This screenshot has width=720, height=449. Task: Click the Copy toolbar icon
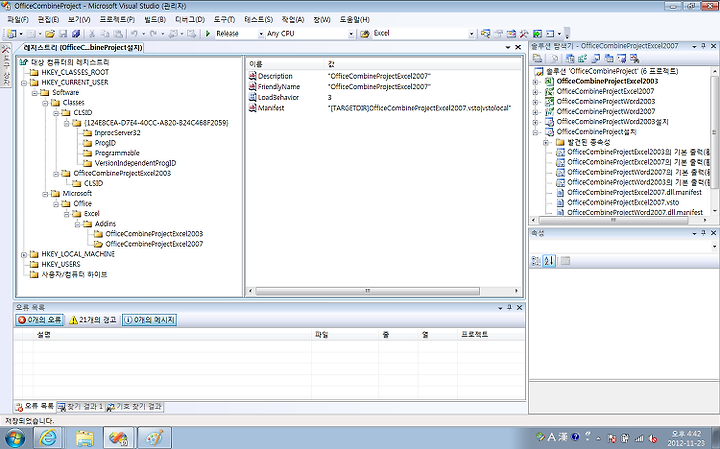[105, 34]
